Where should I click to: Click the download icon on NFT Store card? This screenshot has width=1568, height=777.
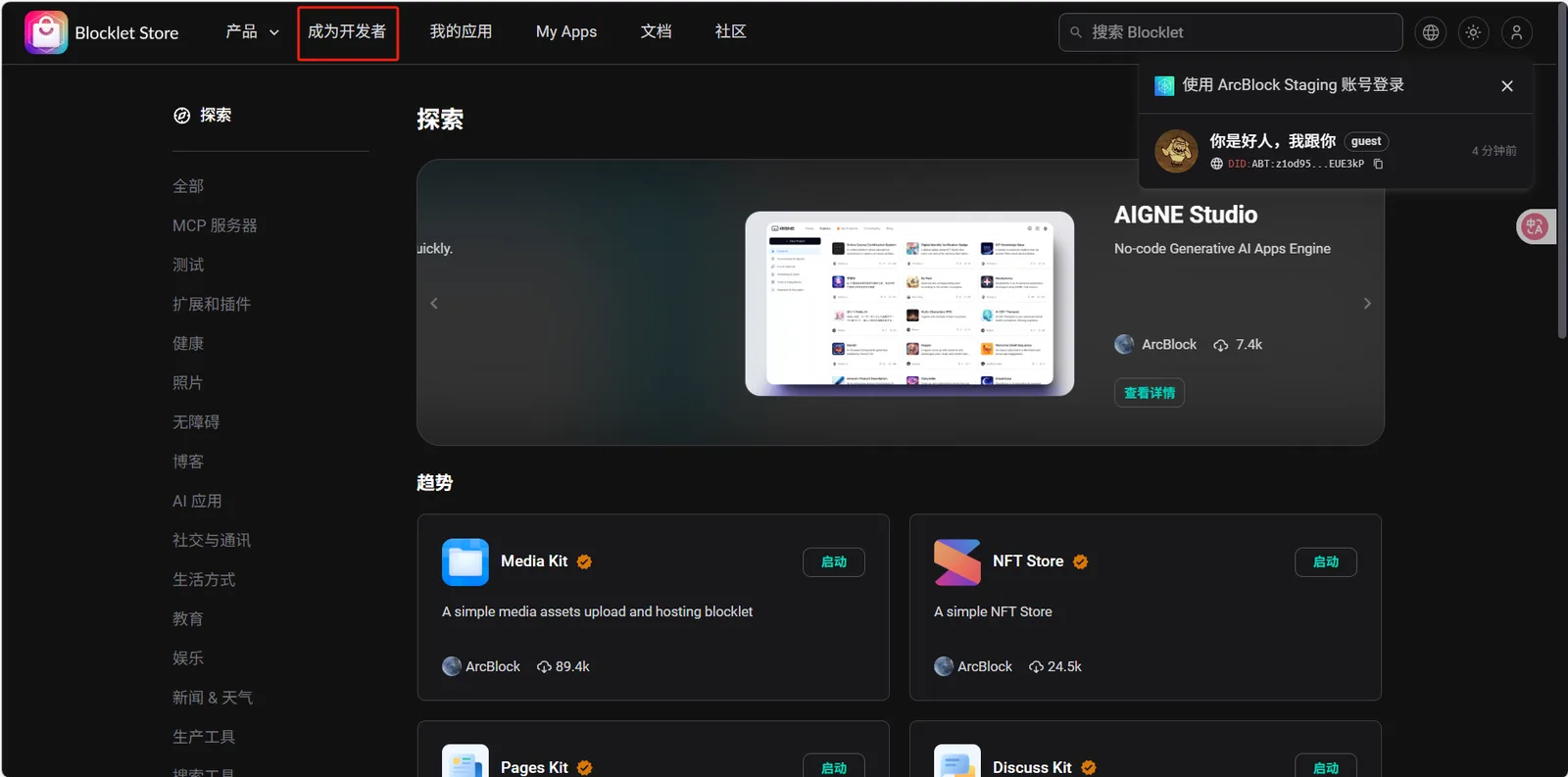click(1036, 667)
